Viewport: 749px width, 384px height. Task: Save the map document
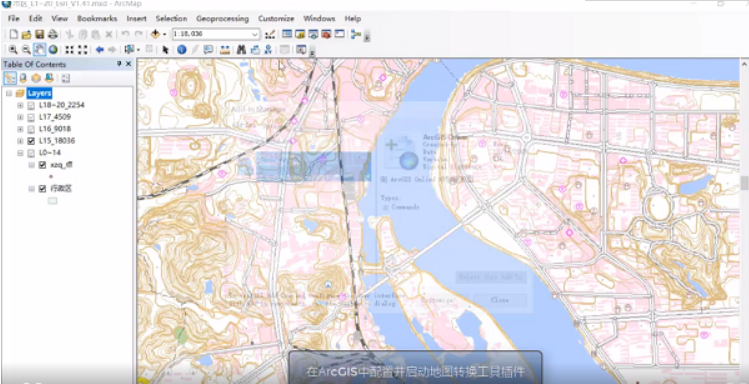point(40,34)
